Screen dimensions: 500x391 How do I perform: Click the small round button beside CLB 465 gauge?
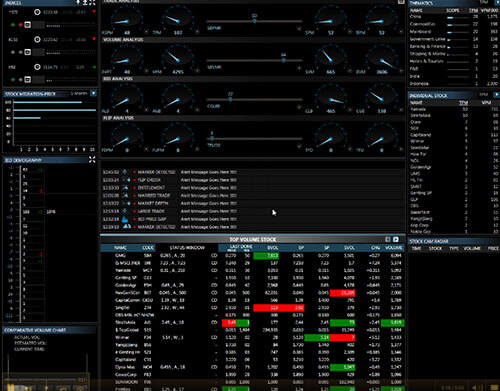(350, 110)
